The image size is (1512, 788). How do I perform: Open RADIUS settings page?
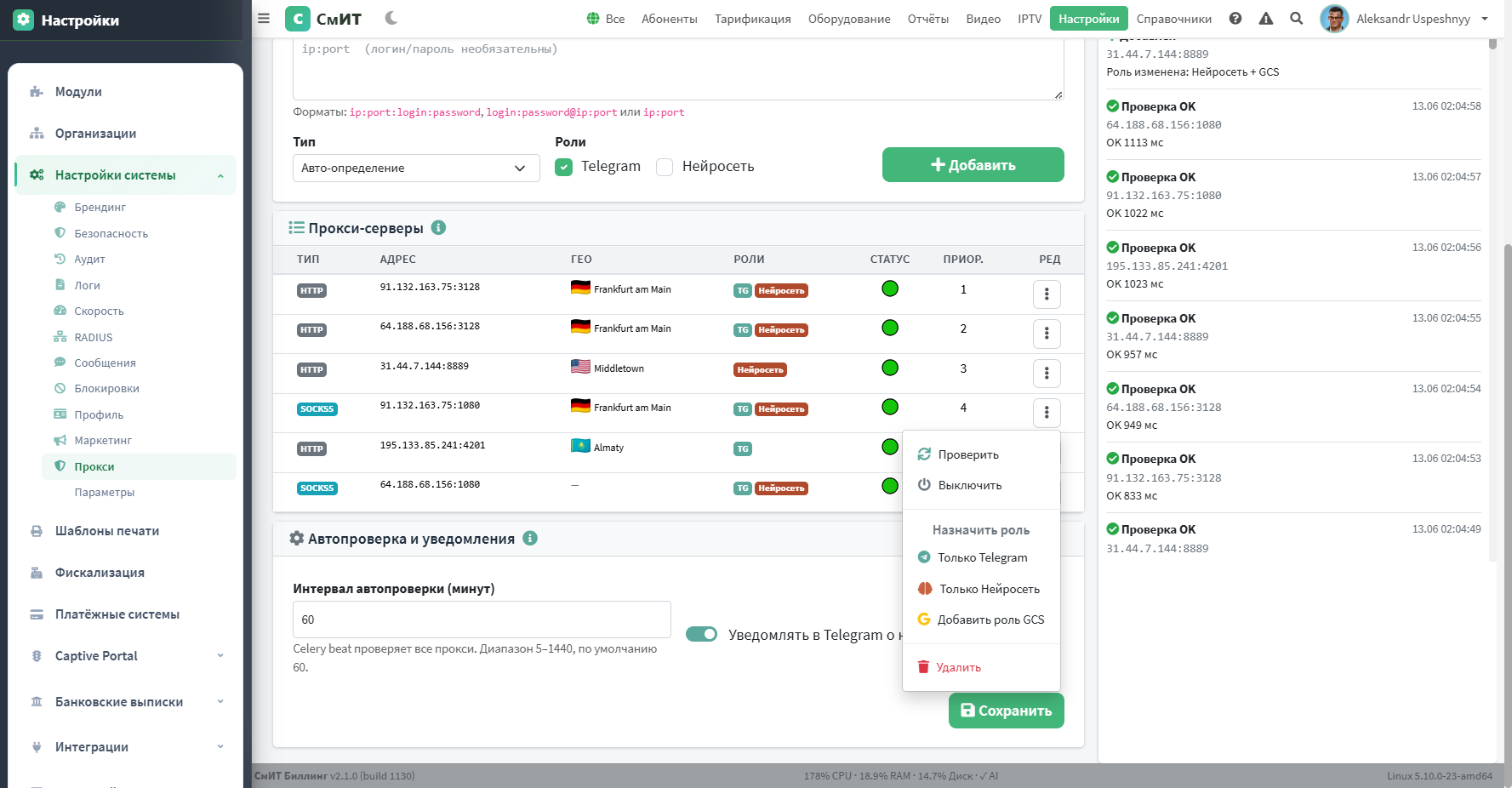point(94,337)
